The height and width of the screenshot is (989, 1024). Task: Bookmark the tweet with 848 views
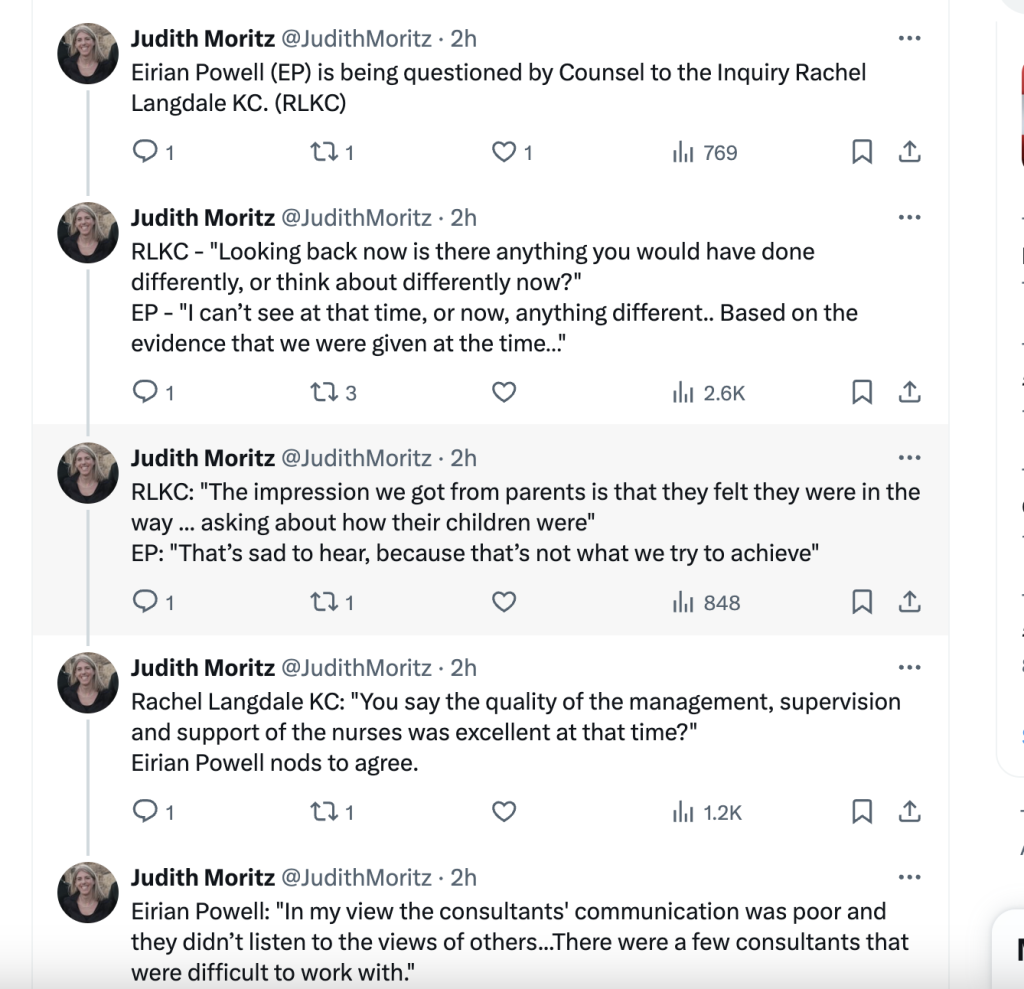(x=860, y=602)
